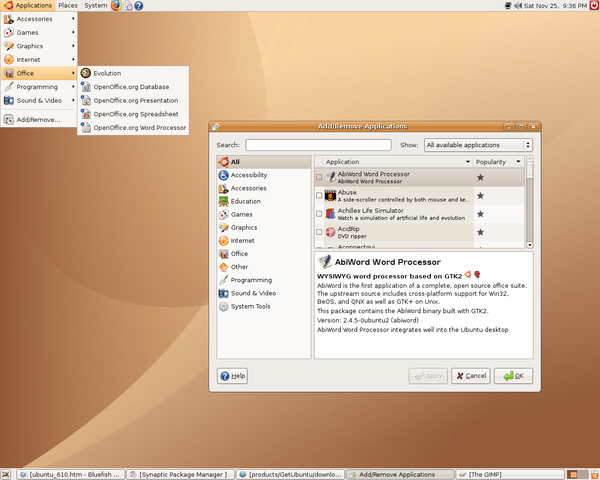Switch to the Bluefish taskbar window
This screenshot has width=600, height=480.
click(x=70, y=475)
